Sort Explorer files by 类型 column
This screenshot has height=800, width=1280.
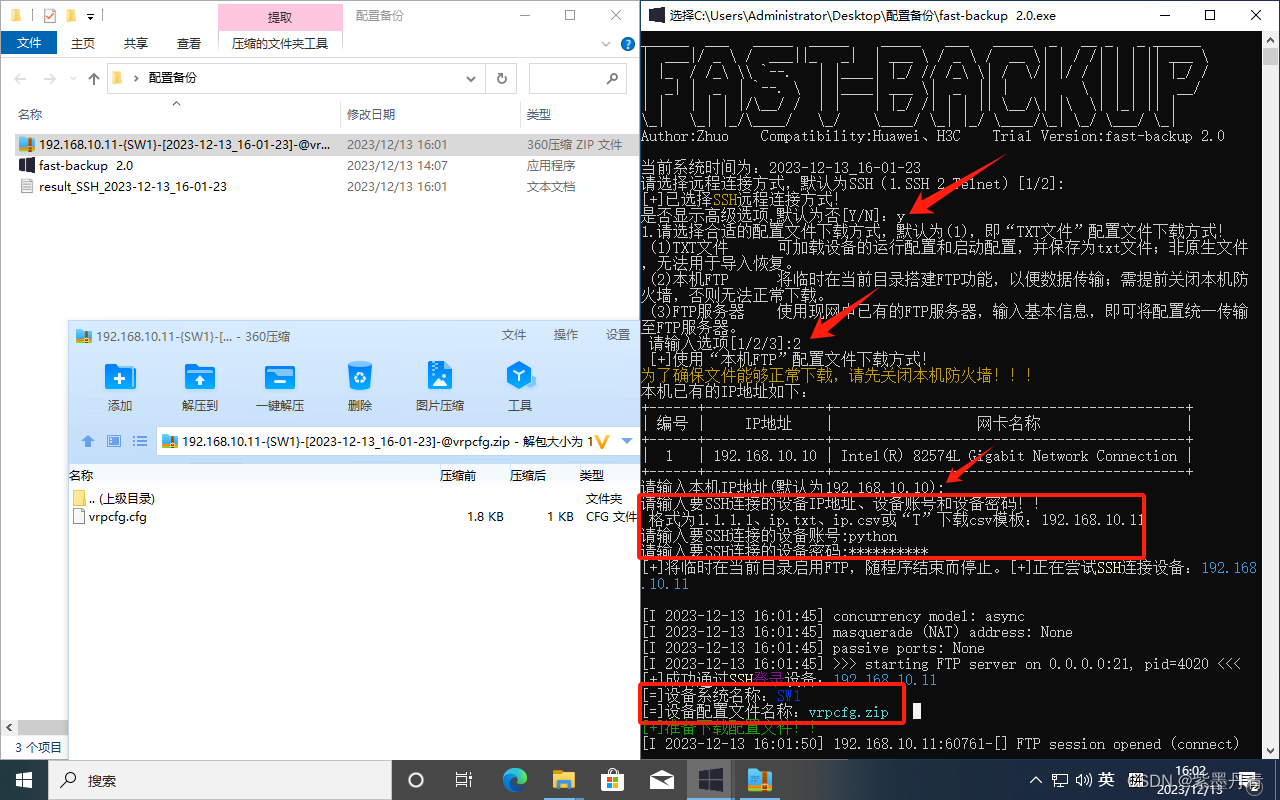(x=539, y=114)
